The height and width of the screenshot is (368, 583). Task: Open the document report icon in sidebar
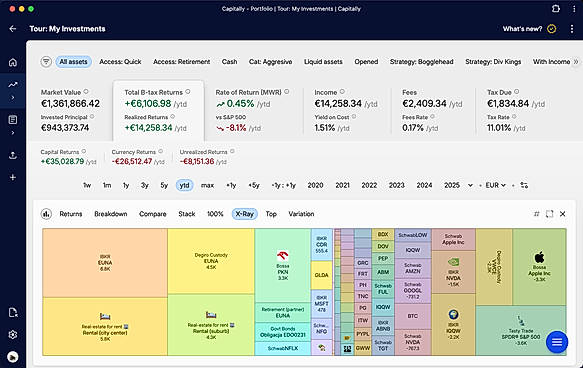(x=13, y=313)
